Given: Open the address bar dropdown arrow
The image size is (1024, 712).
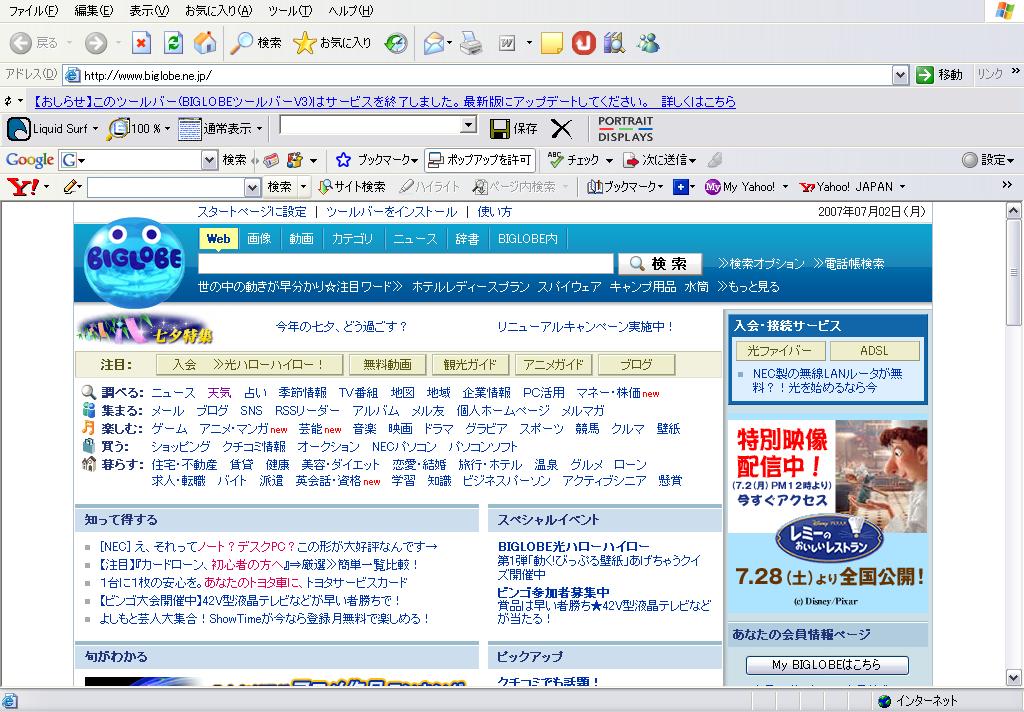Looking at the screenshot, I should pos(900,75).
